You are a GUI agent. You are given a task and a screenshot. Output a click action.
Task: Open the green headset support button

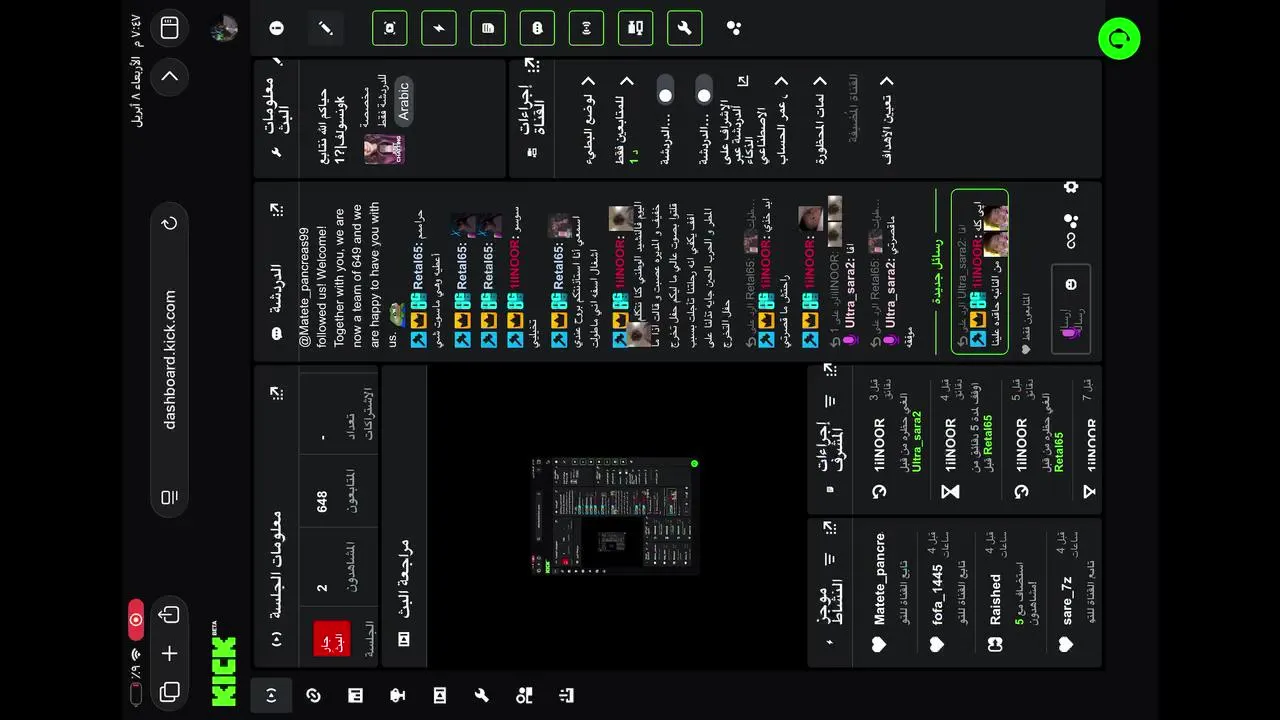(1119, 39)
